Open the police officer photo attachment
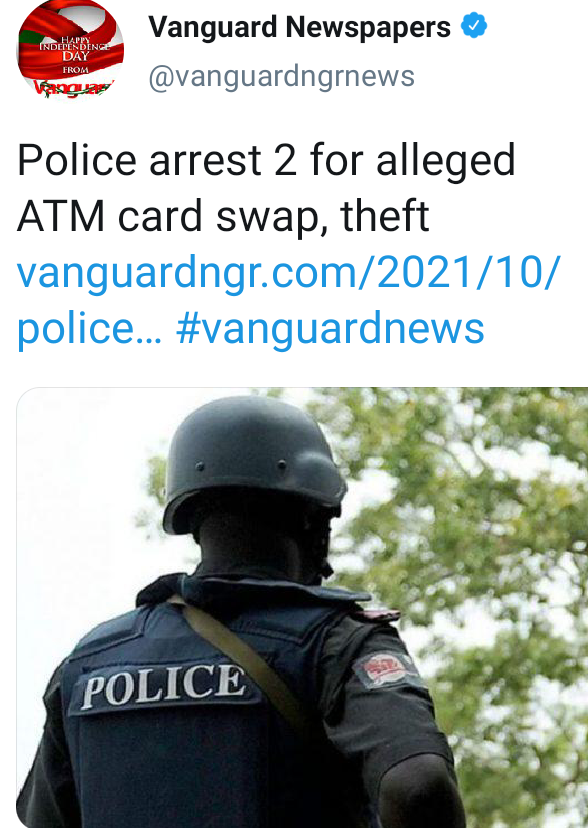Screen dimensions: 588x828 pyautogui.click(x=302, y=607)
